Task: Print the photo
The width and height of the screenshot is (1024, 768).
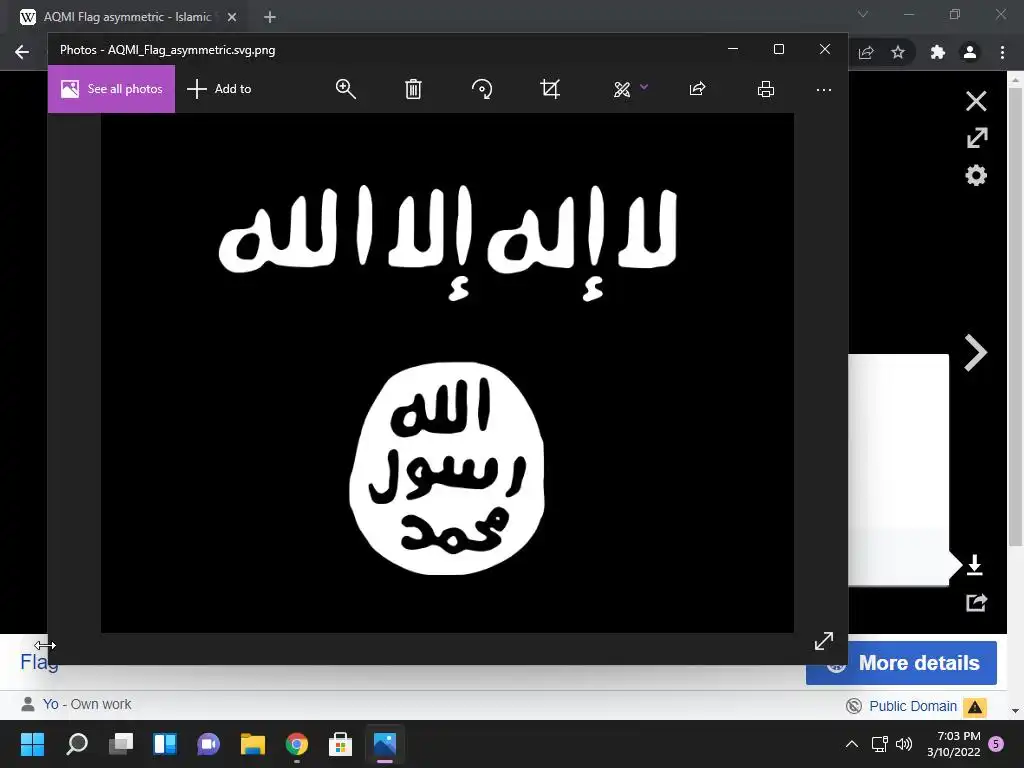Action: (765, 89)
